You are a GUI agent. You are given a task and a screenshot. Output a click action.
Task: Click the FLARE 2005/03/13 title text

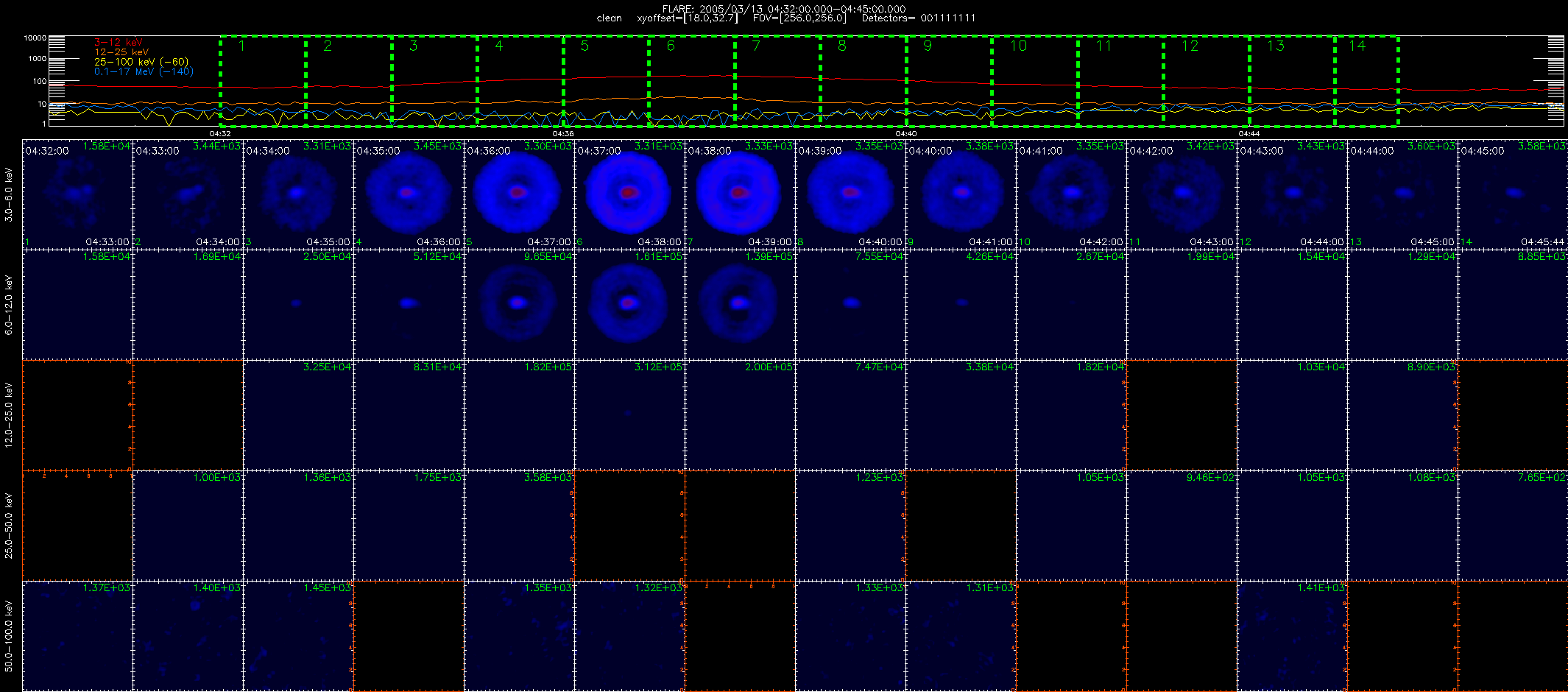(784, 9)
